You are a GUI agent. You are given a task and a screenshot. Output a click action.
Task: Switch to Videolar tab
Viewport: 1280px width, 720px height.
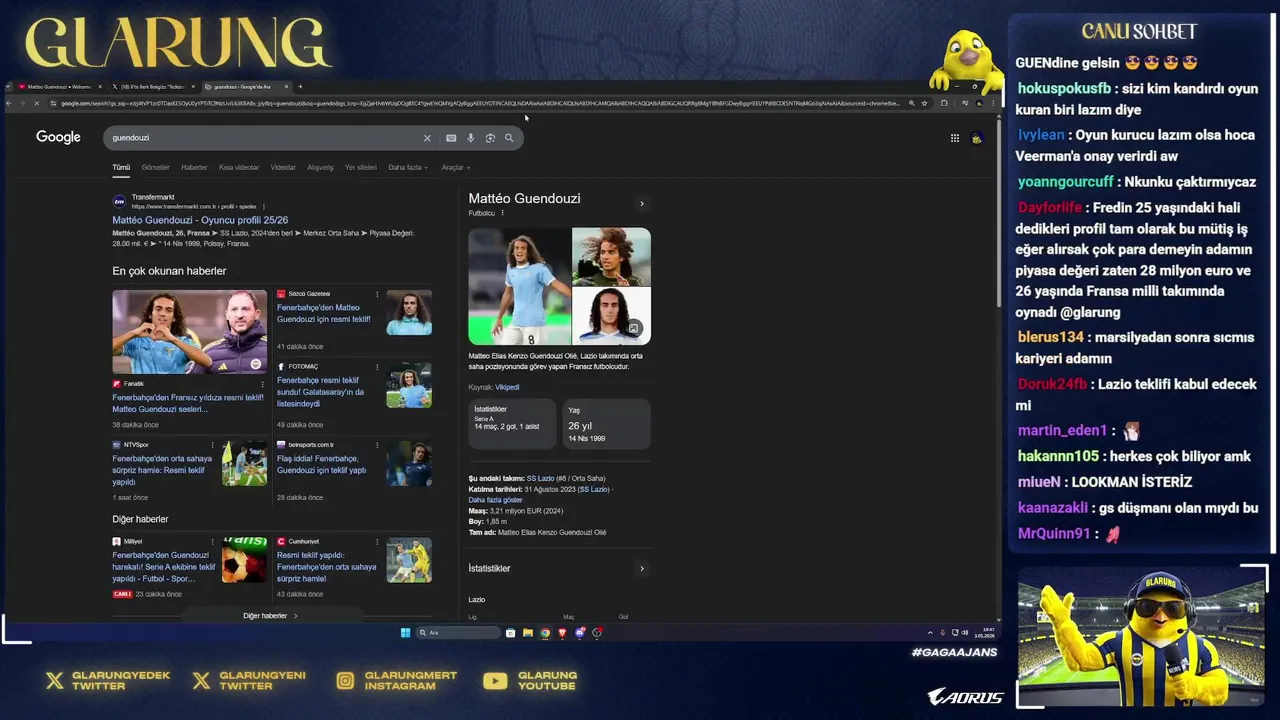pos(283,168)
